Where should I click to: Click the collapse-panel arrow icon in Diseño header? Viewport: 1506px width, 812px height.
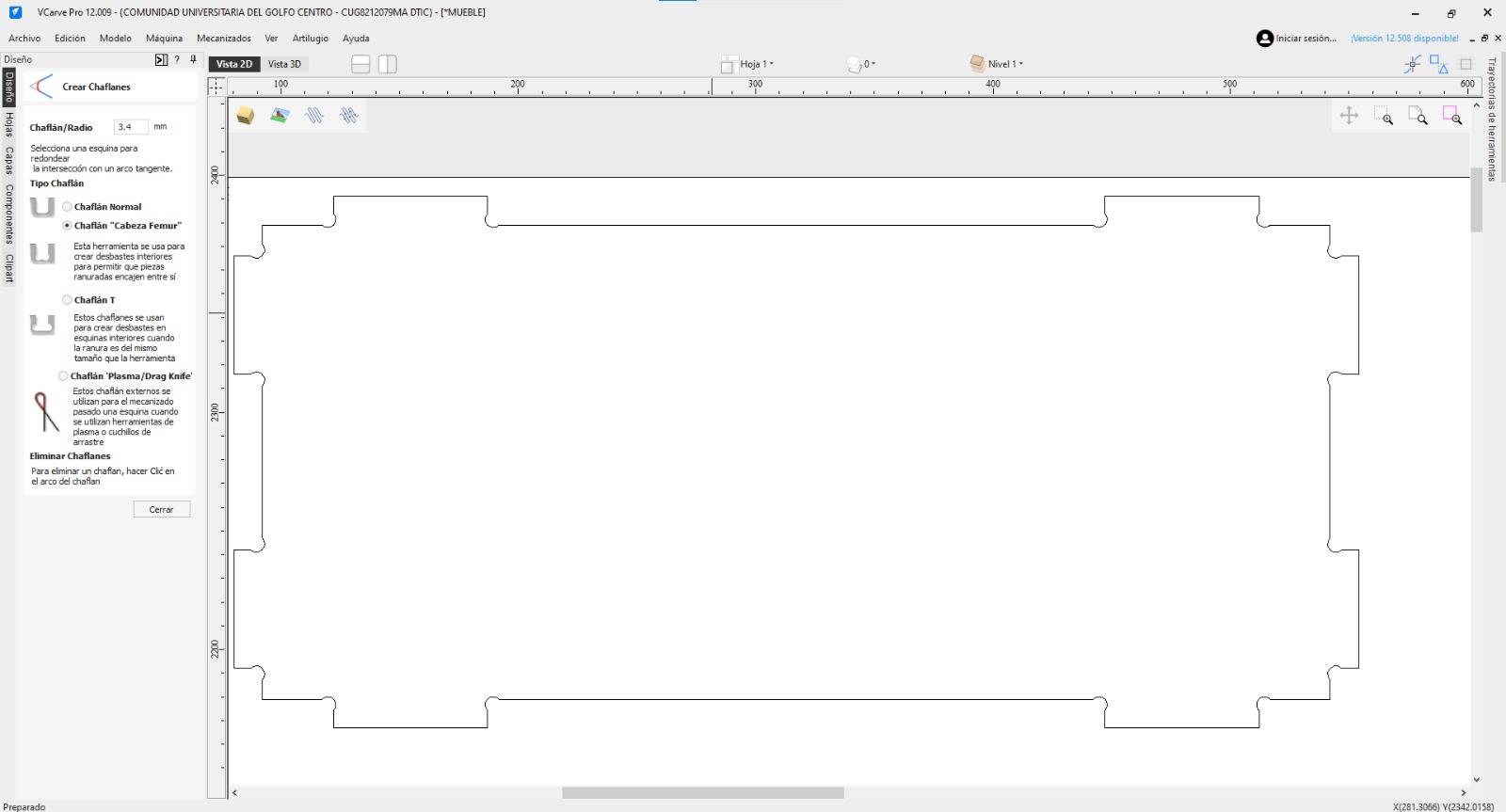pyautogui.click(x=161, y=59)
